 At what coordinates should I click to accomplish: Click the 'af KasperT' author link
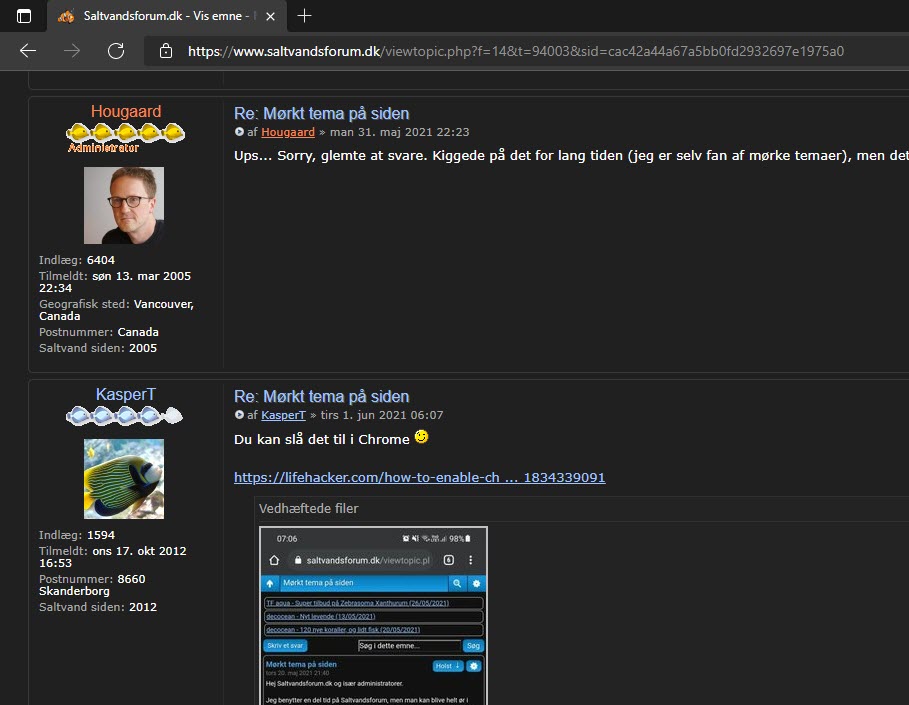[283, 415]
